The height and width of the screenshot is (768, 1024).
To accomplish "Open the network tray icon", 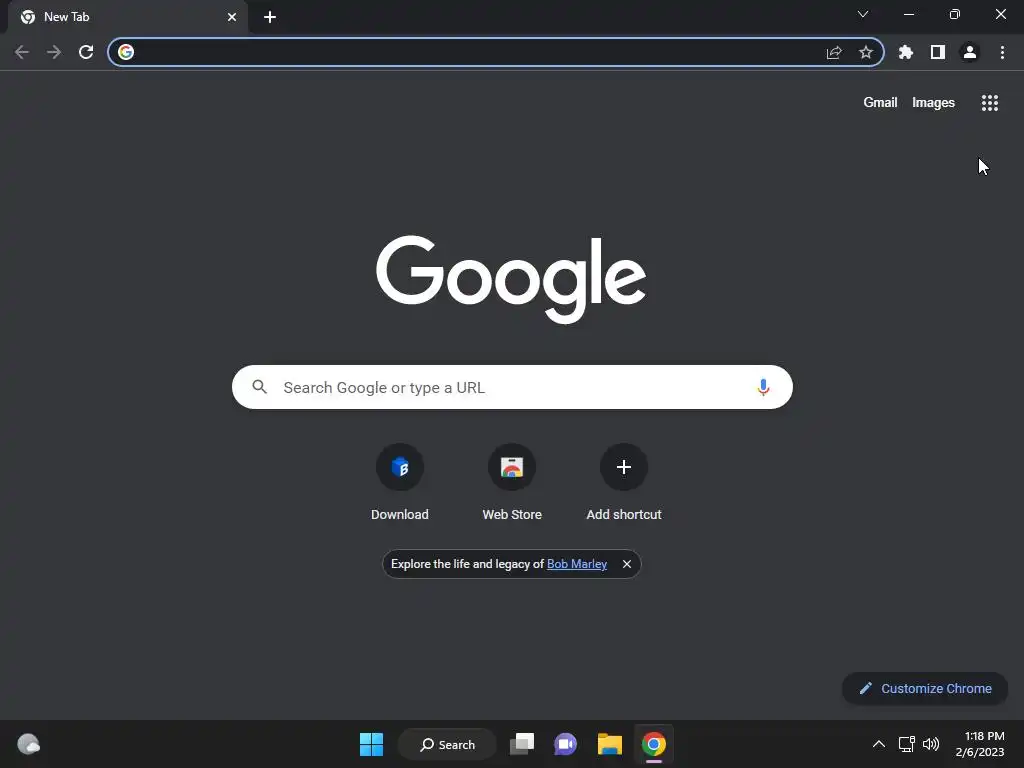I will point(906,744).
